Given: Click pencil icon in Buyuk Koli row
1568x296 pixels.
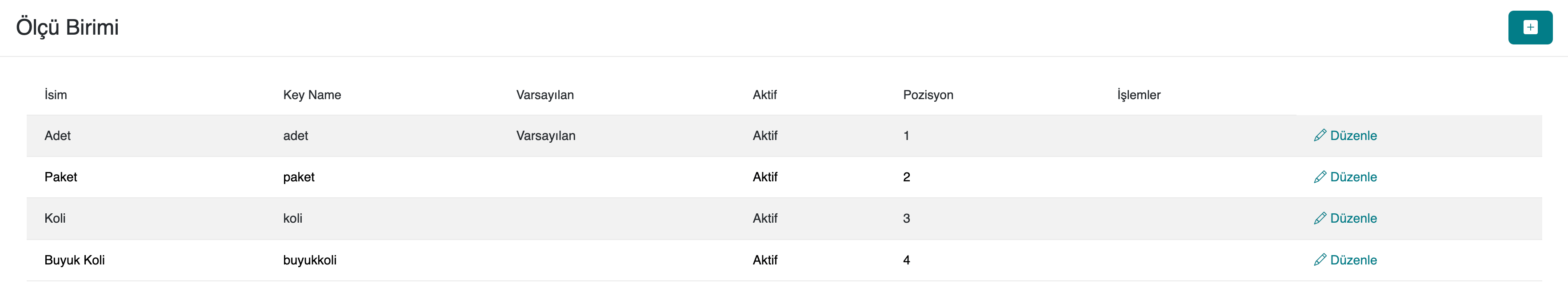Looking at the screenshot, I should (x=1320, y=260).
